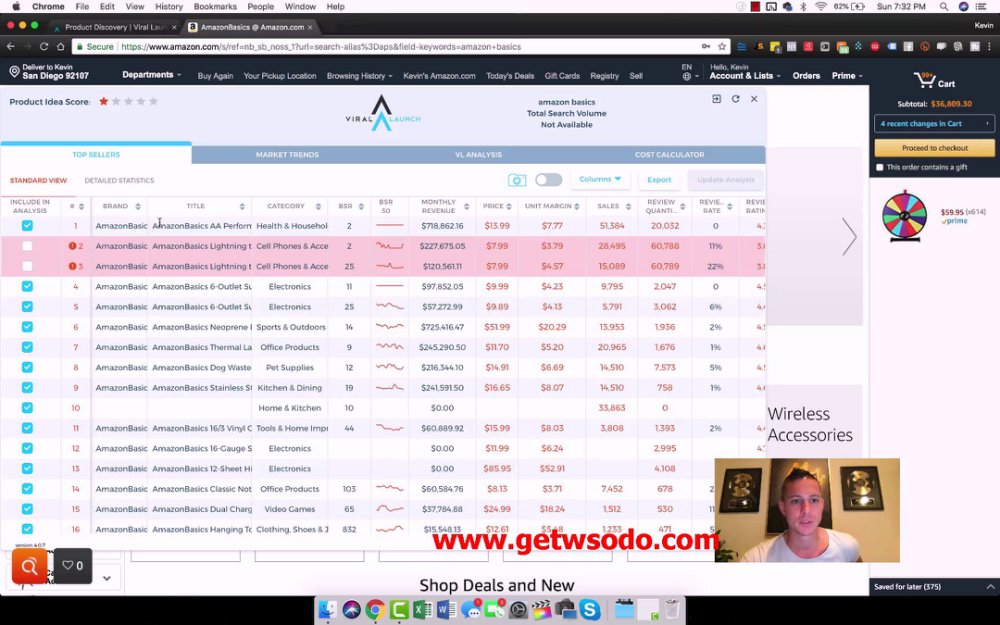Uncheck include in analysis for row 1

point(27,225)
